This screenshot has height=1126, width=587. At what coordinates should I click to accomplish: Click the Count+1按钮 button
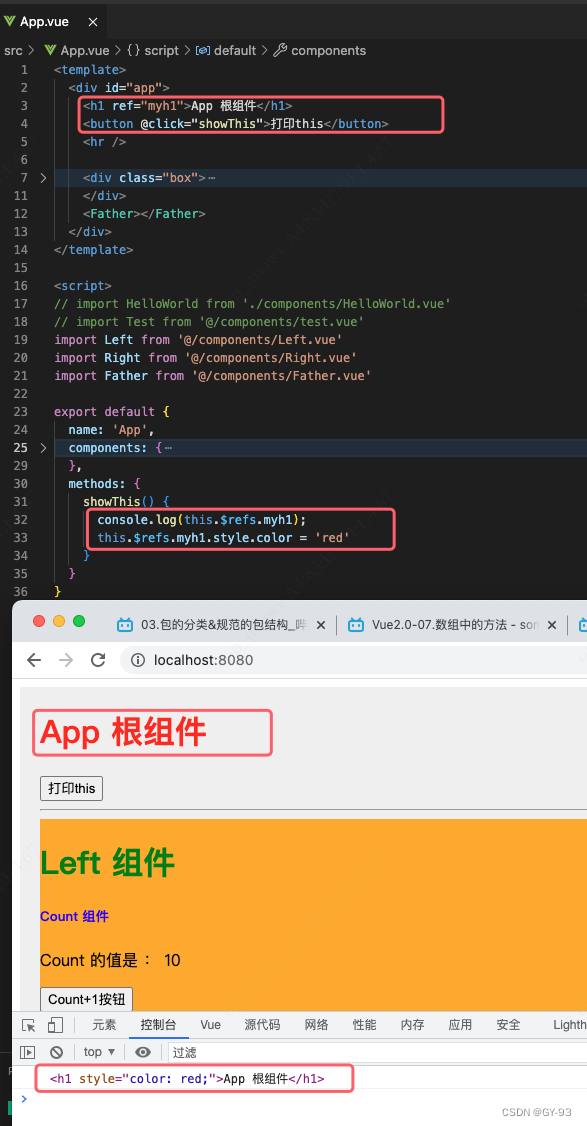pos(86,999)
